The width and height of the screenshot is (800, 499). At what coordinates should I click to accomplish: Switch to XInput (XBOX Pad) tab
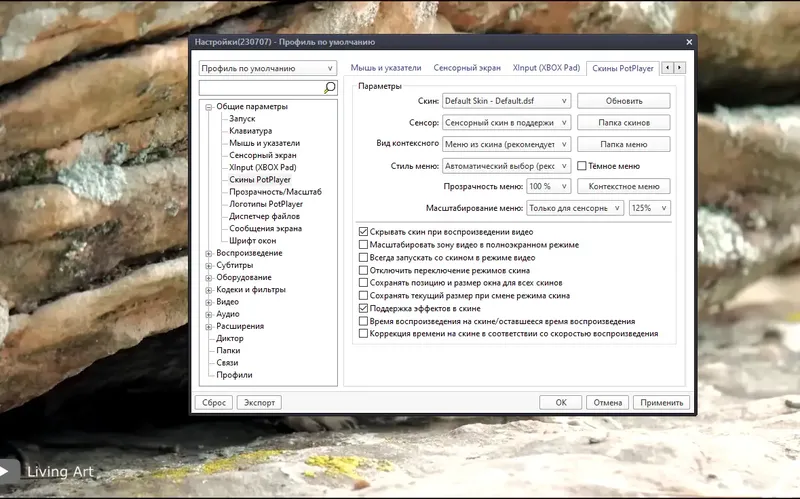click(546, 68)
